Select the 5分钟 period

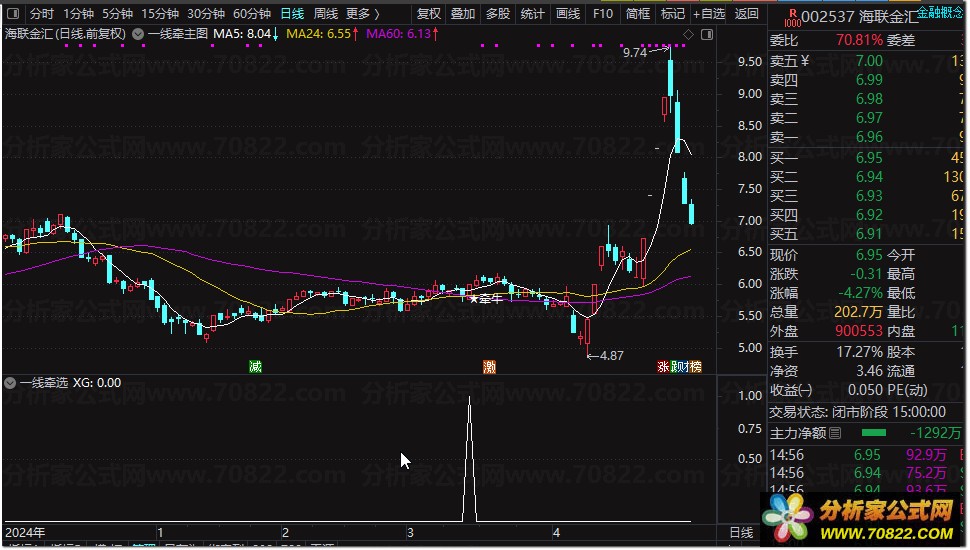(118, 14)
